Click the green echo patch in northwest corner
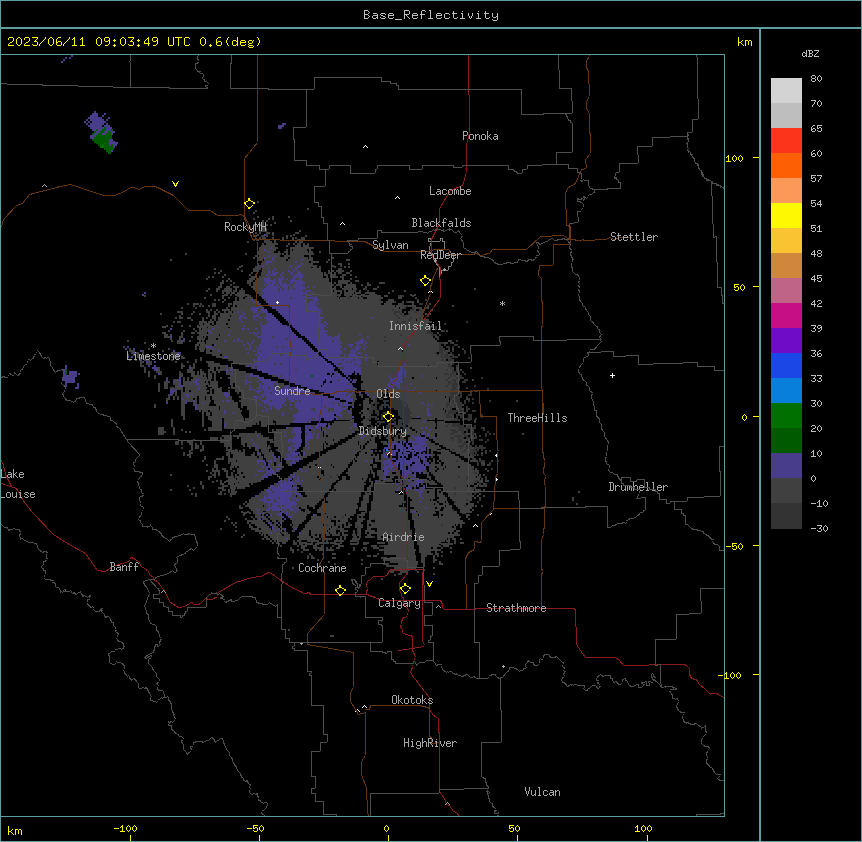Image resolution: width=862 pixels, height=842 pixels. 104,141
